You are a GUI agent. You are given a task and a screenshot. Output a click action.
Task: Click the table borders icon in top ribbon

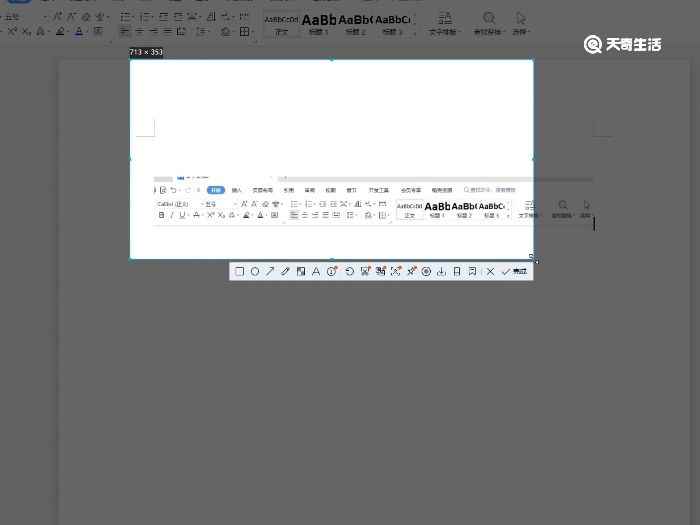click(x=244, y=31)
